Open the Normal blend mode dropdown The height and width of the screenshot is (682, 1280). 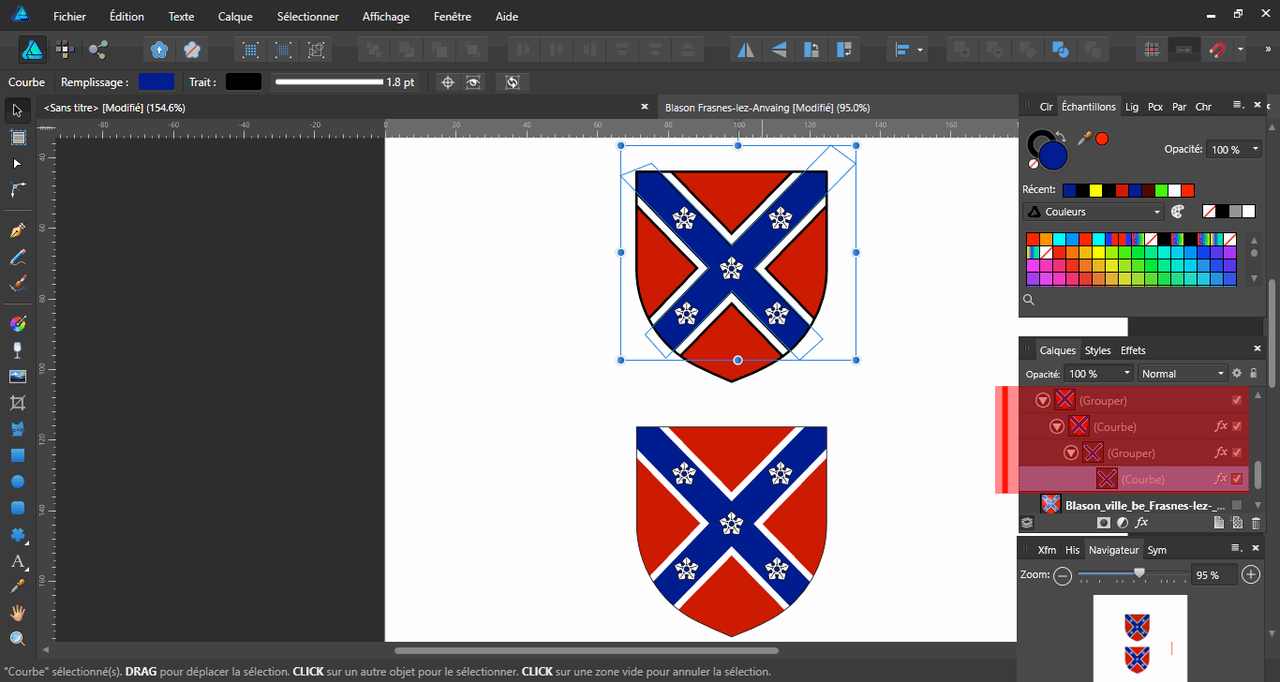tap(1182, 374)
